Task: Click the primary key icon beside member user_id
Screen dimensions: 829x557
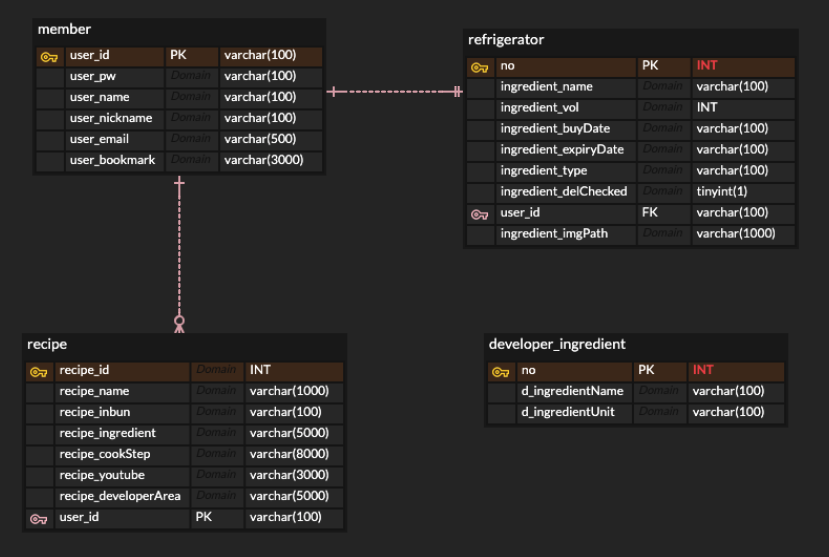Action: pos(49,57)
